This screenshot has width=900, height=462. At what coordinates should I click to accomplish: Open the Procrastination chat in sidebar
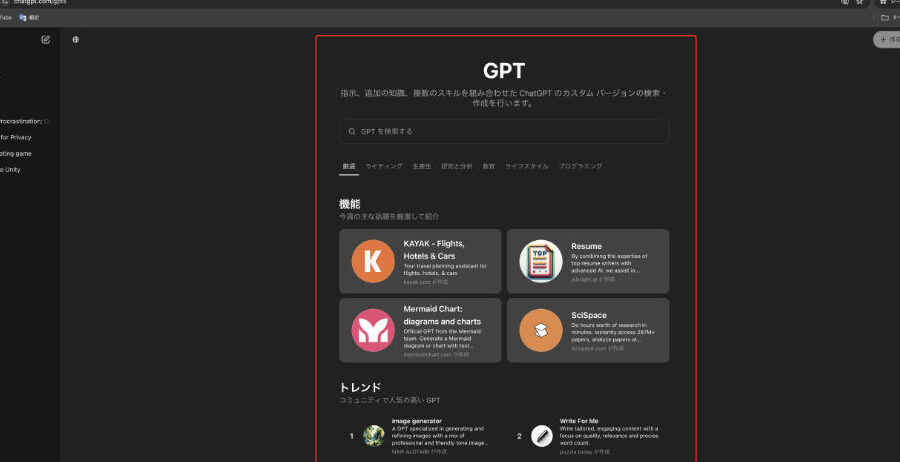click(21, 121)
